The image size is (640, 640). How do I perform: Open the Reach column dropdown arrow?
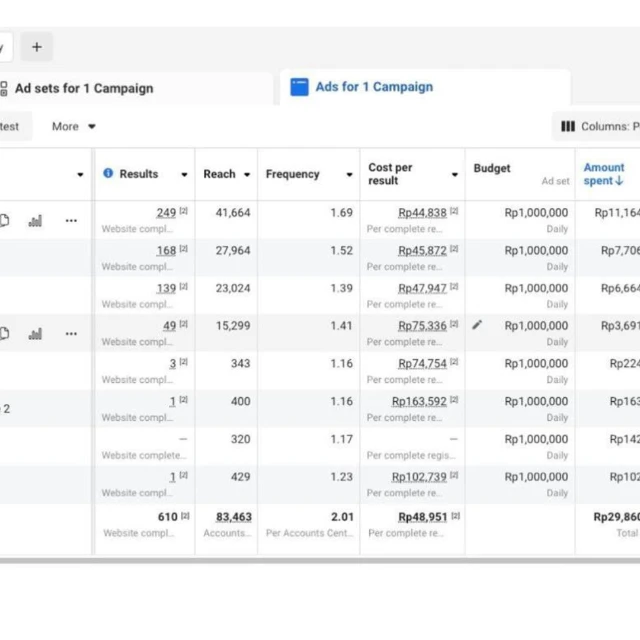[246, 175]
